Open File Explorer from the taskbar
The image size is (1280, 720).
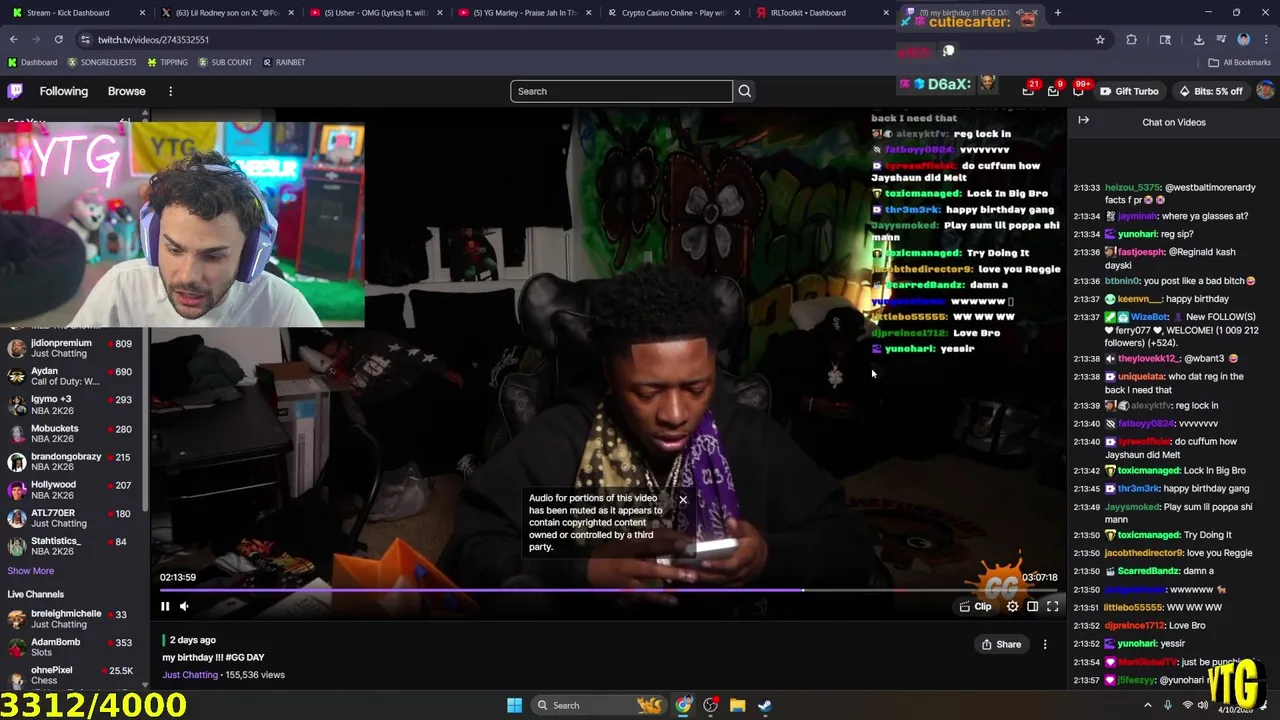[x=737, y=705]
